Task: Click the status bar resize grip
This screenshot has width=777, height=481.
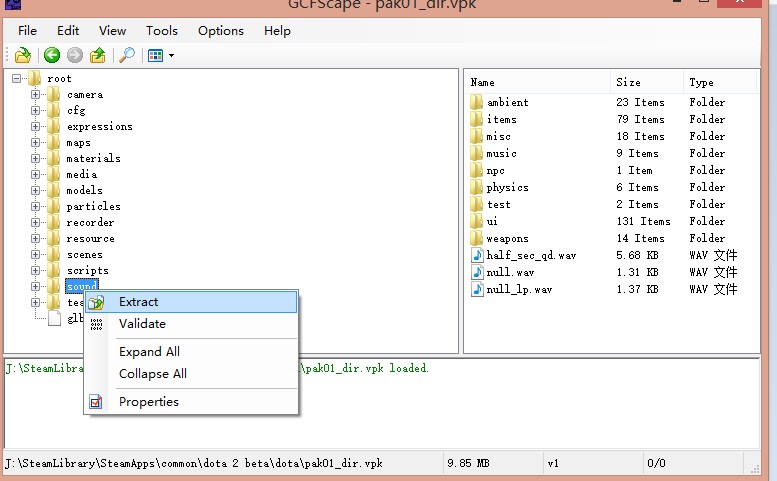Action: (755, 468)
